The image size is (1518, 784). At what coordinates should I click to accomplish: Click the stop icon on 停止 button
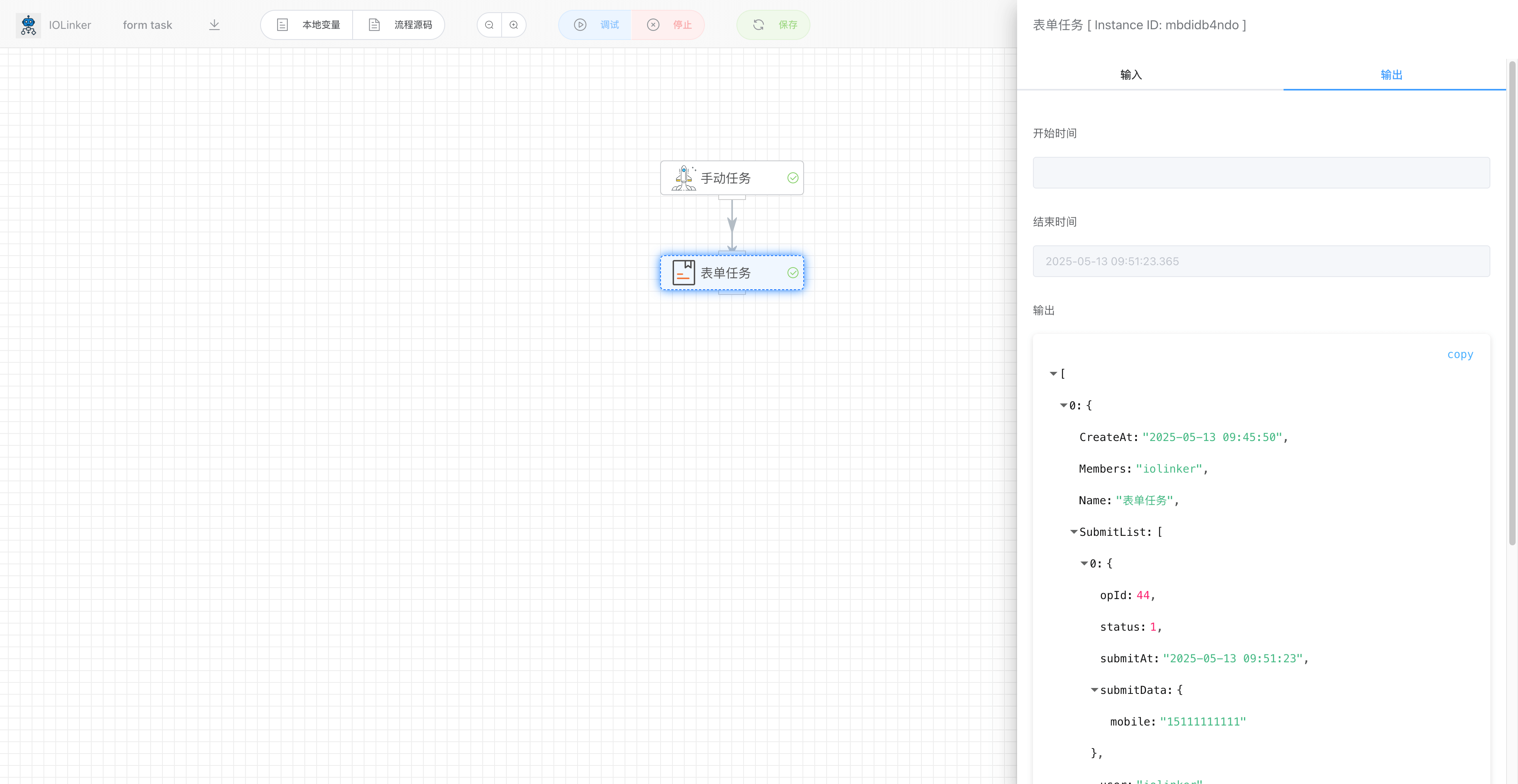pos(653,25)
